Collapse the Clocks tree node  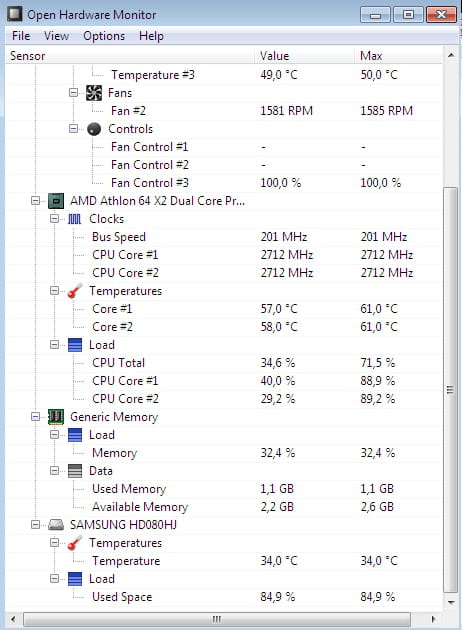[54, 219]
